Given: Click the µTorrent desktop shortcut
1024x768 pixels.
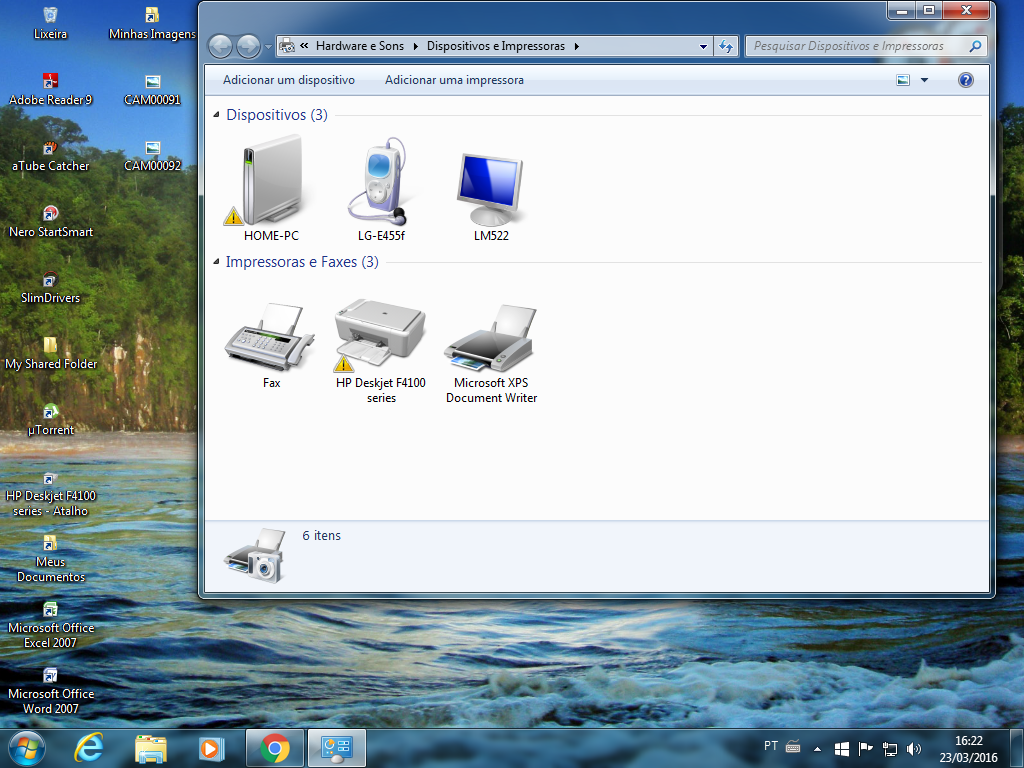Looking at the screenshot, I should (50, 420).
